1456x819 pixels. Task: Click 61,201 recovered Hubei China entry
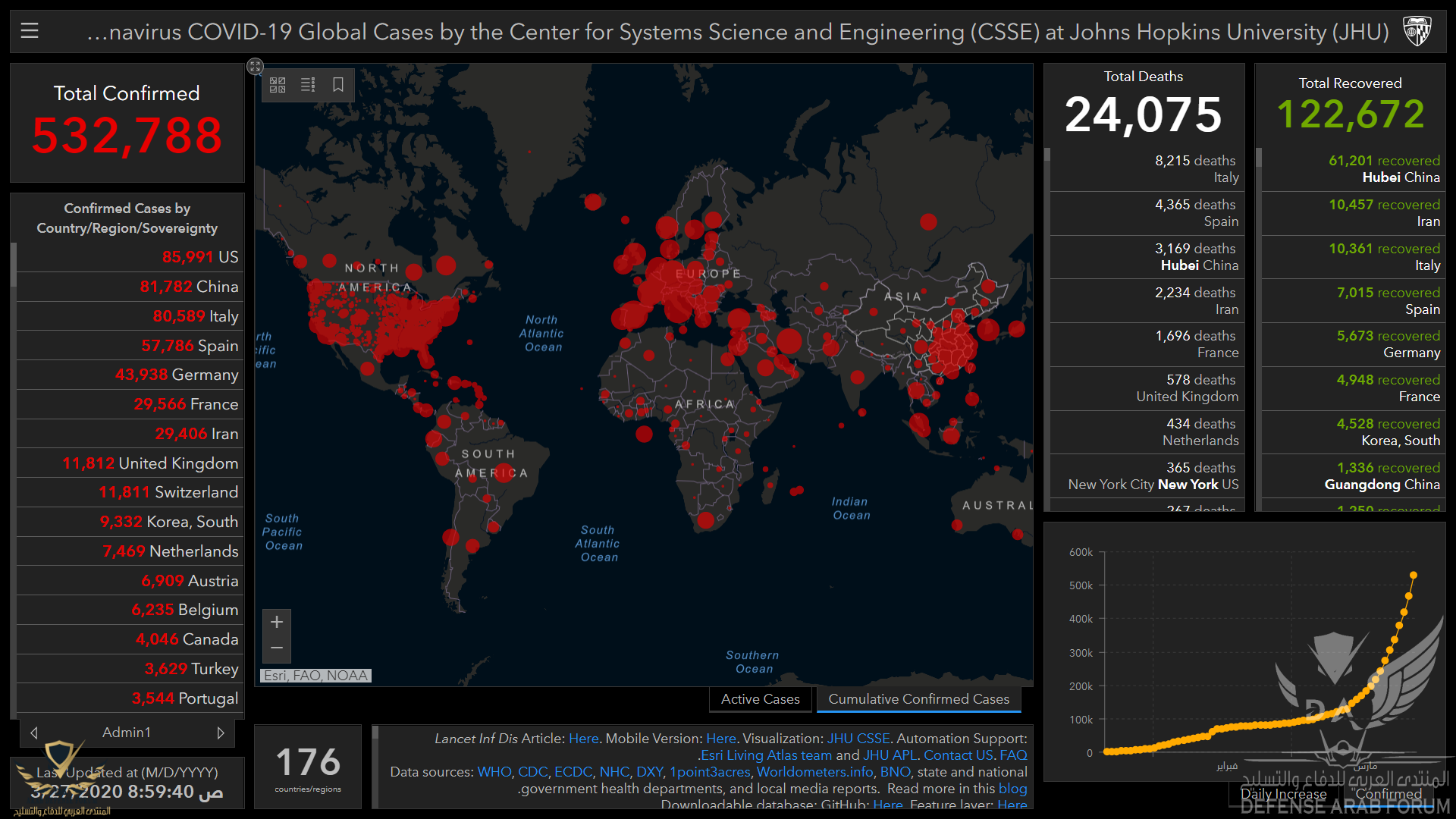[1353, 169]
